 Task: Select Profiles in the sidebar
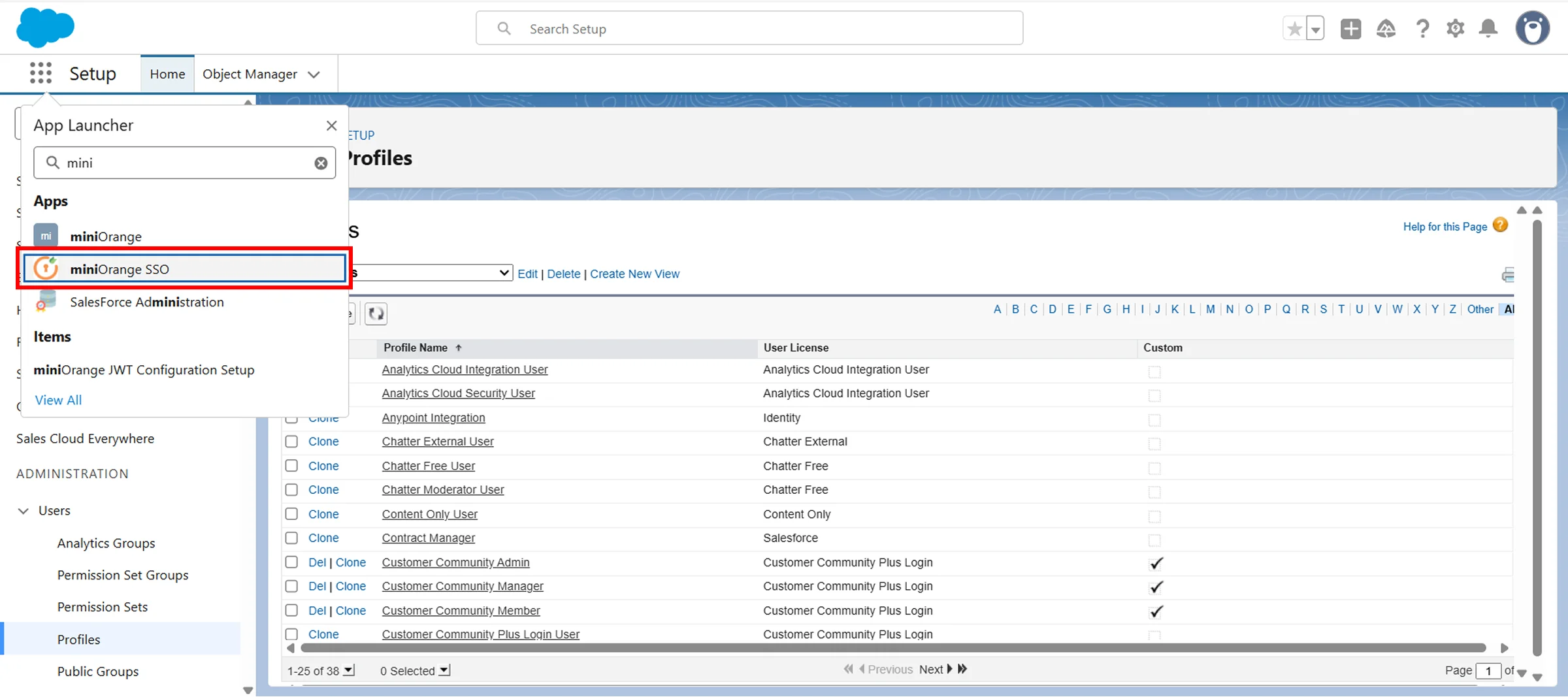[x=78, y=639]
